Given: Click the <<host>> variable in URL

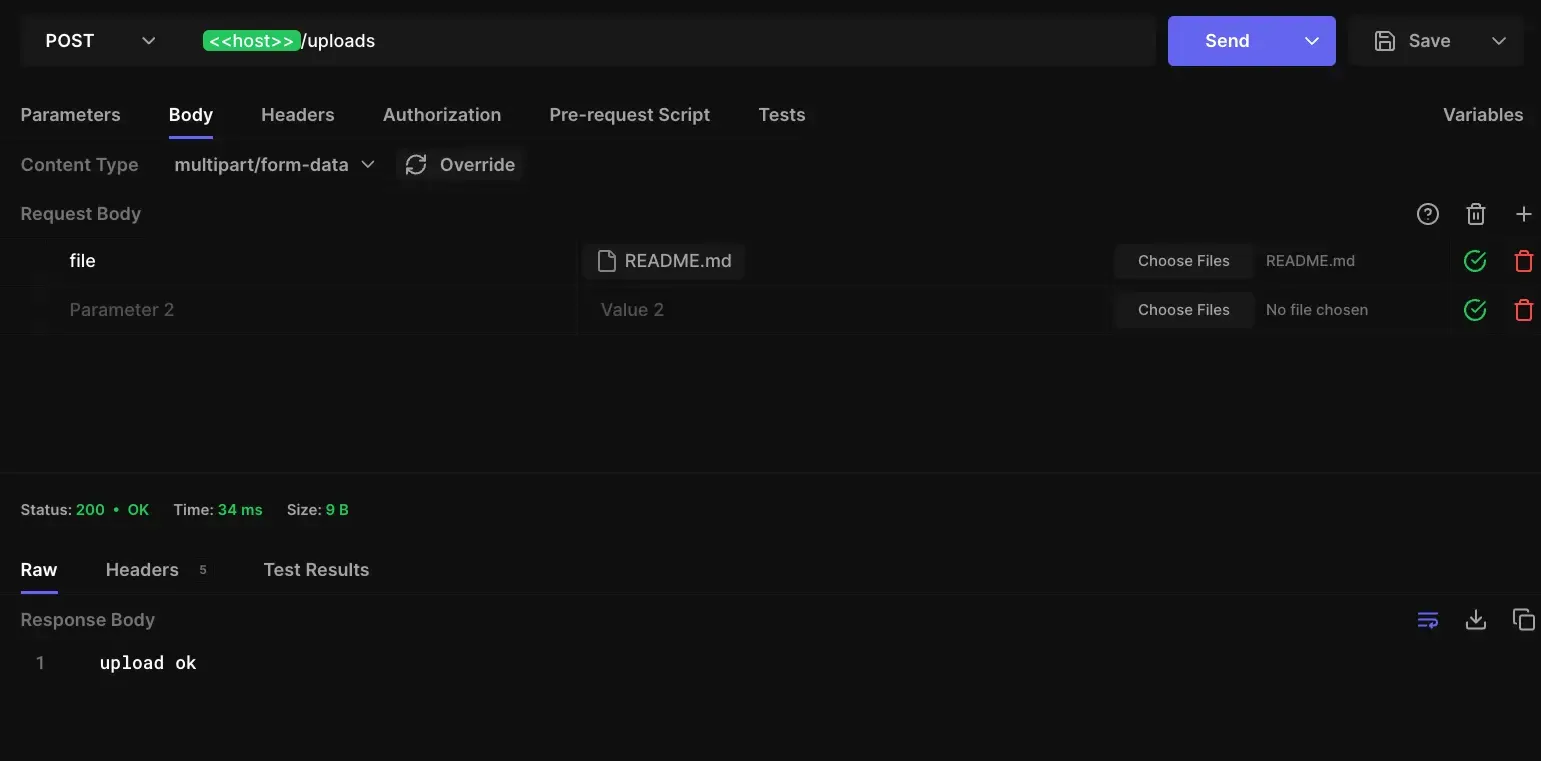Looking at the screenshot, I should pos(252,41).
